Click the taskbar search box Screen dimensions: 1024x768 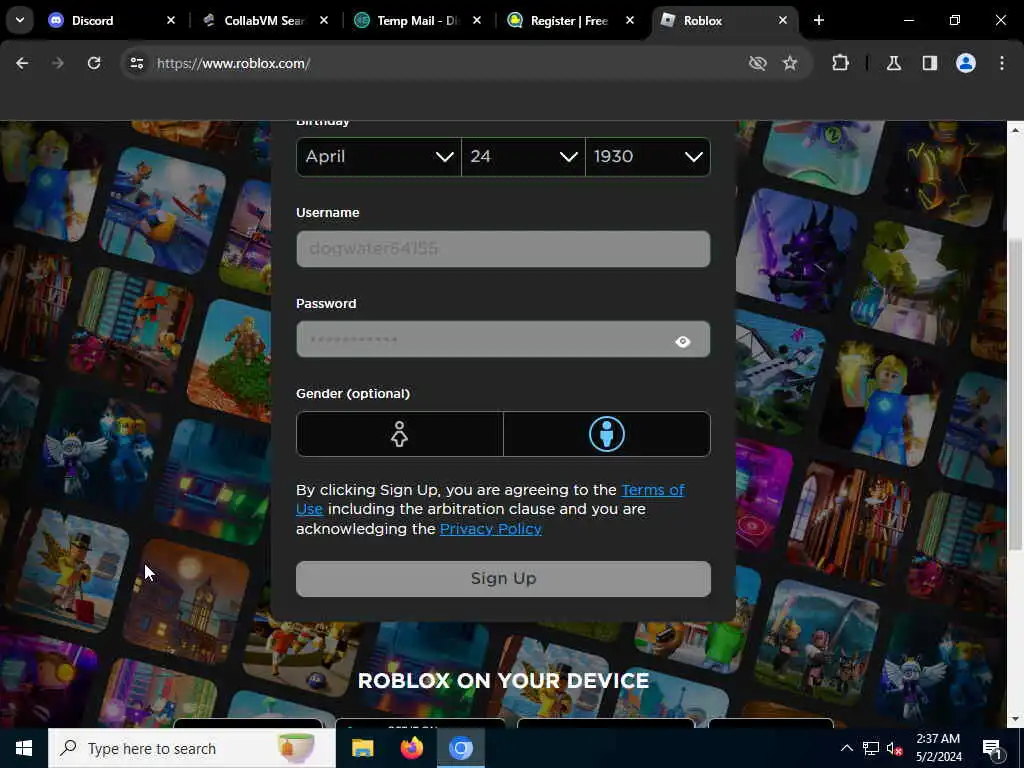click(x=191, y=748)
